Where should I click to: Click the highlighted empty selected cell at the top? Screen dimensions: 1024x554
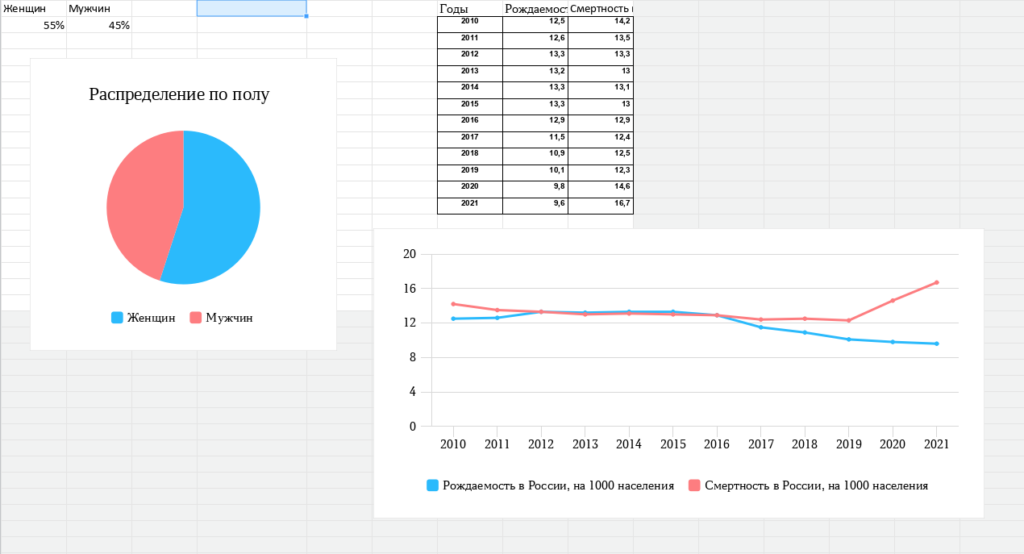(251, 8)
